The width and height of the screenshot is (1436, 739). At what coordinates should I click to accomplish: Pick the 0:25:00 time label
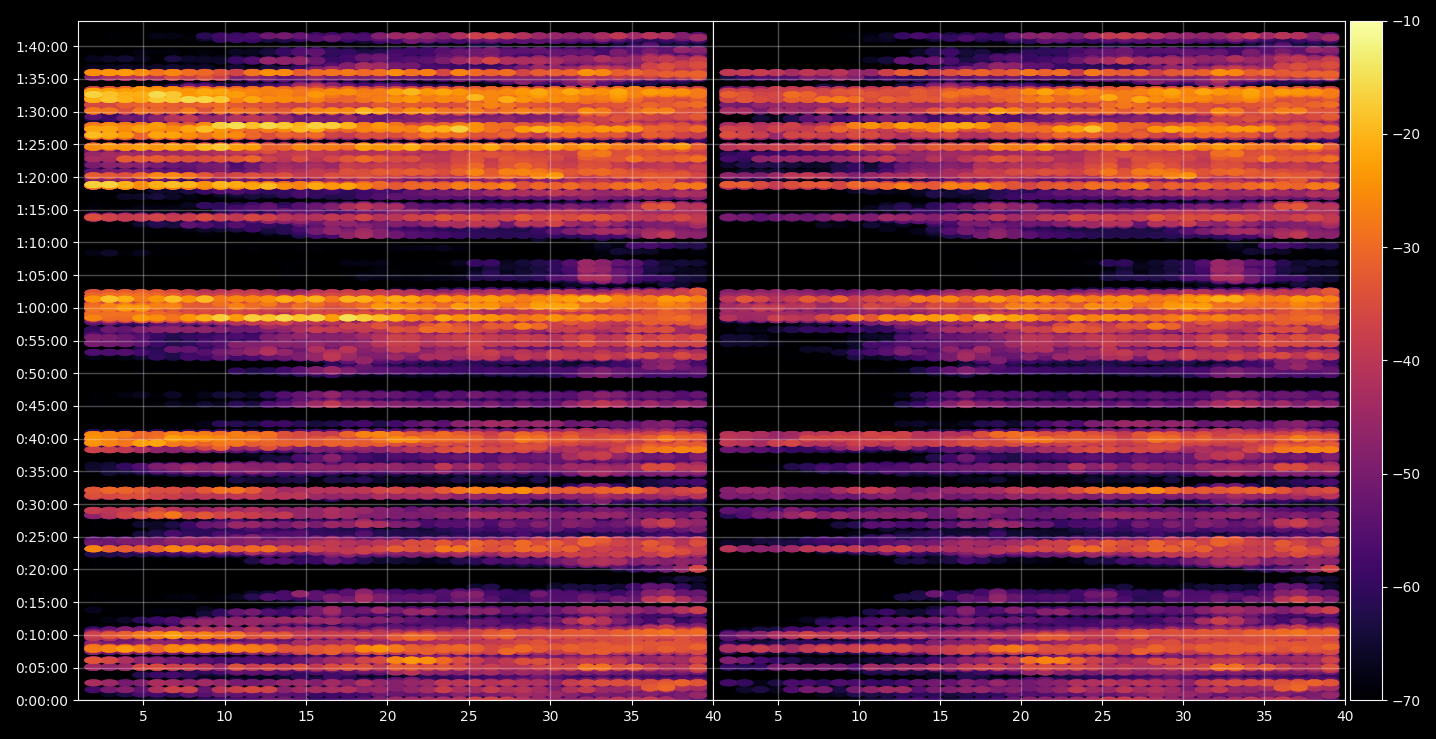42,537
